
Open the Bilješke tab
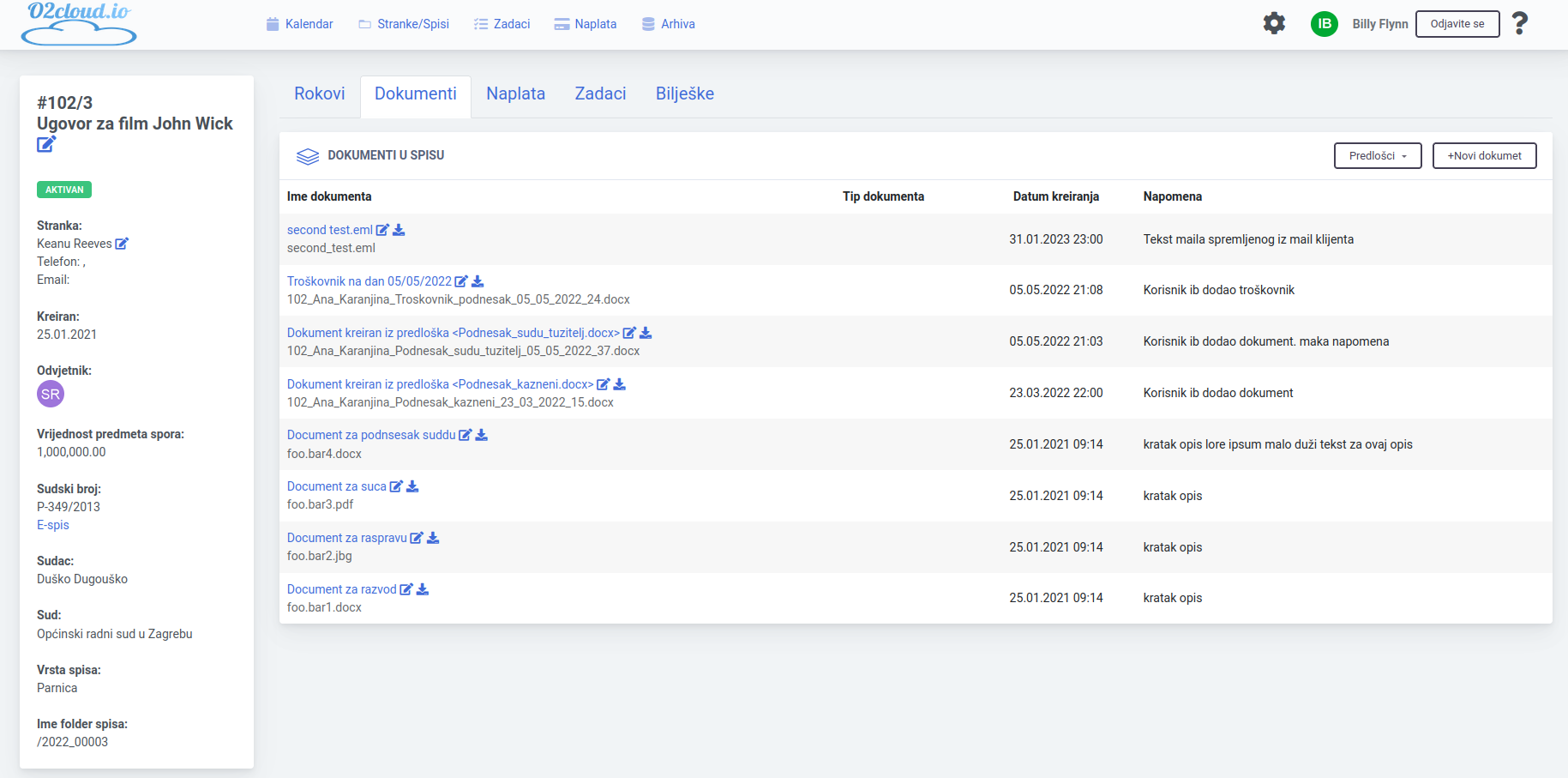tap(684, 93)
